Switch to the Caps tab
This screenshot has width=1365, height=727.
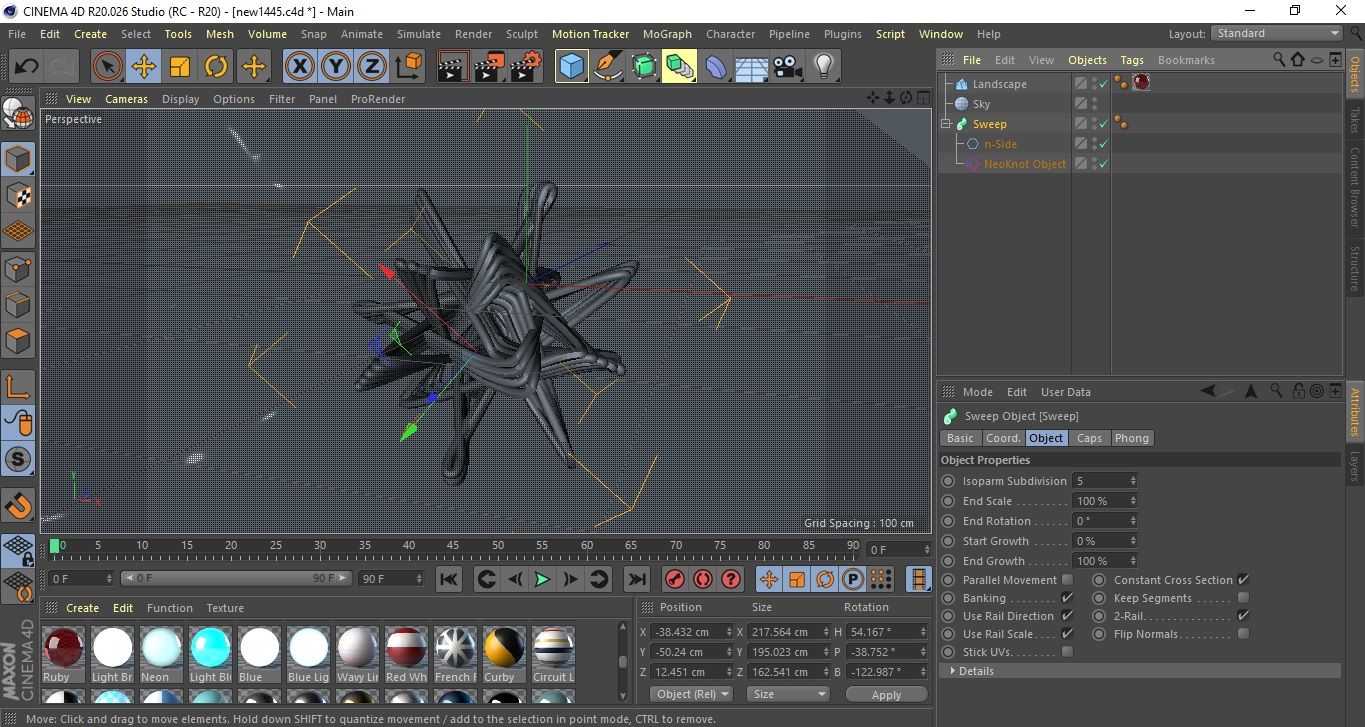[x=1089, y=438]
